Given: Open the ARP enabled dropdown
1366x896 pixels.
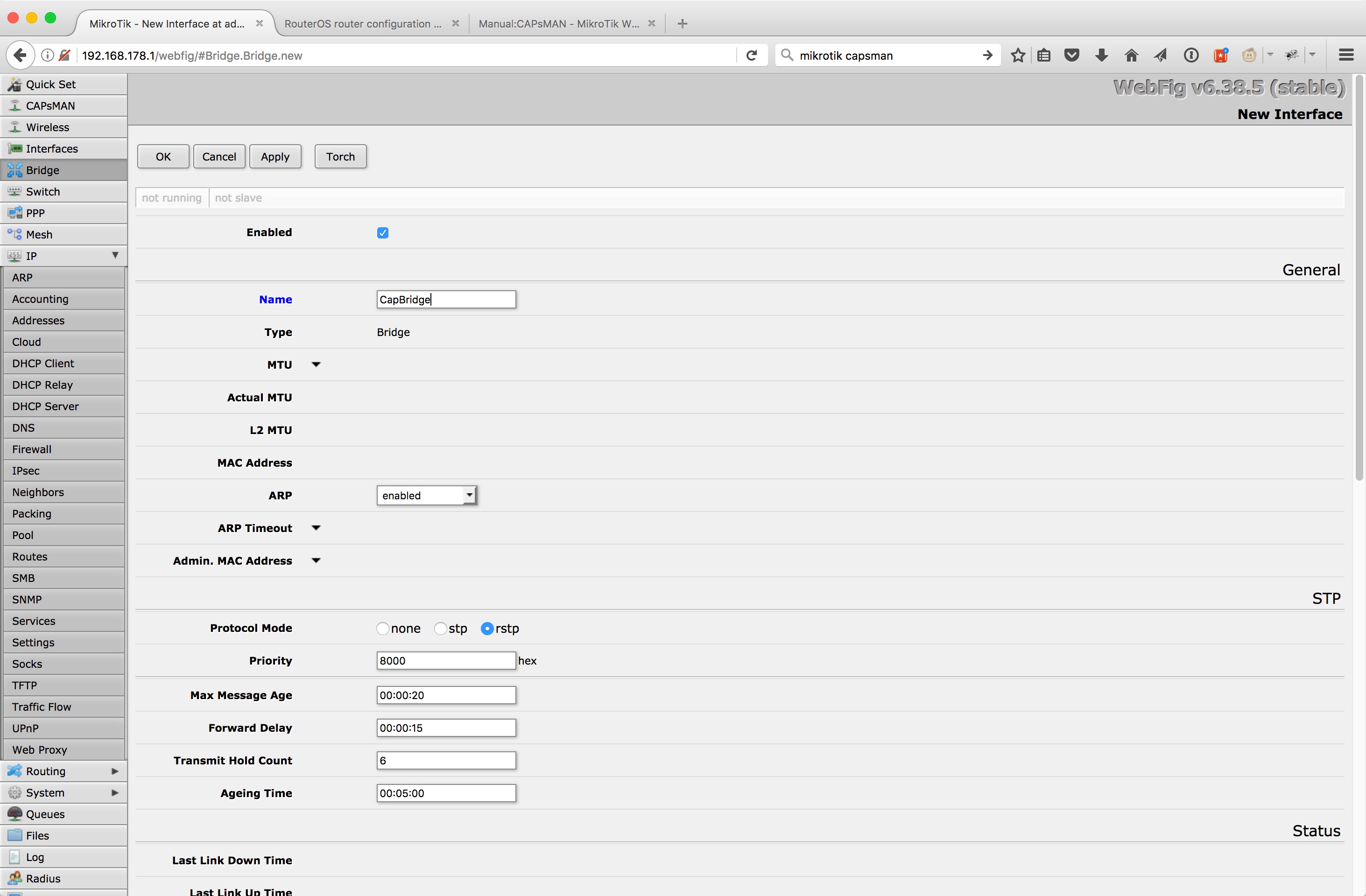Looking at the screenshot, I should (426, 495).
